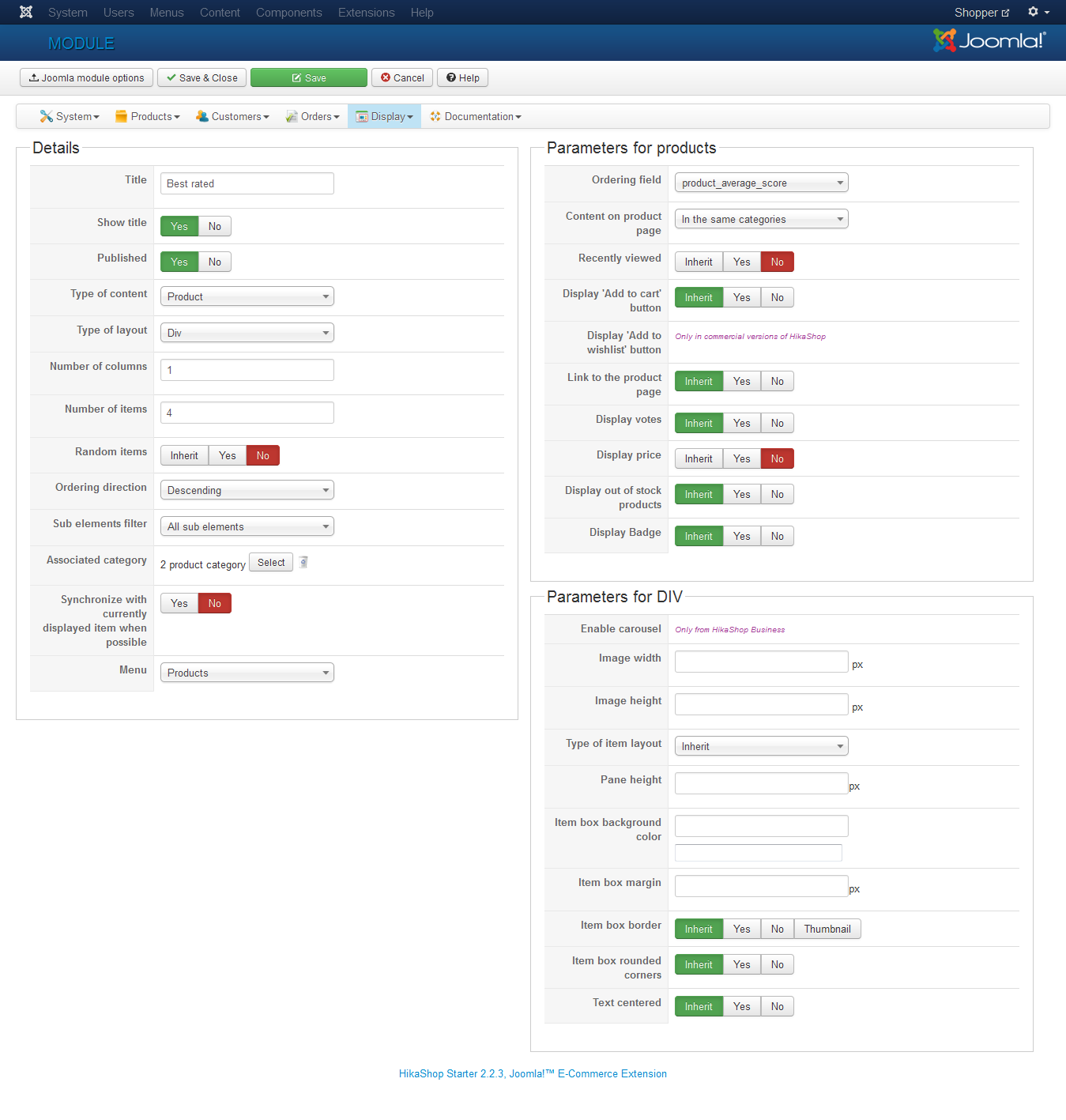Viewport: 1066px width, 1120px height.
Task: Open the Extensions menu
Action: (x=367, y=13)
